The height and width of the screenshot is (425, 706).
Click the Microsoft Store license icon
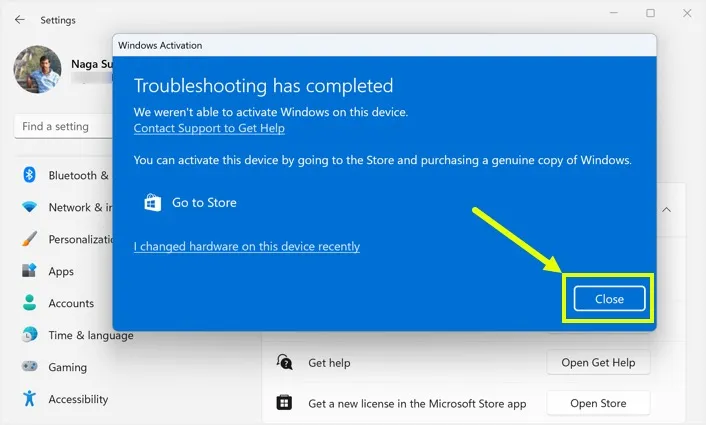[x=284, y=402]
